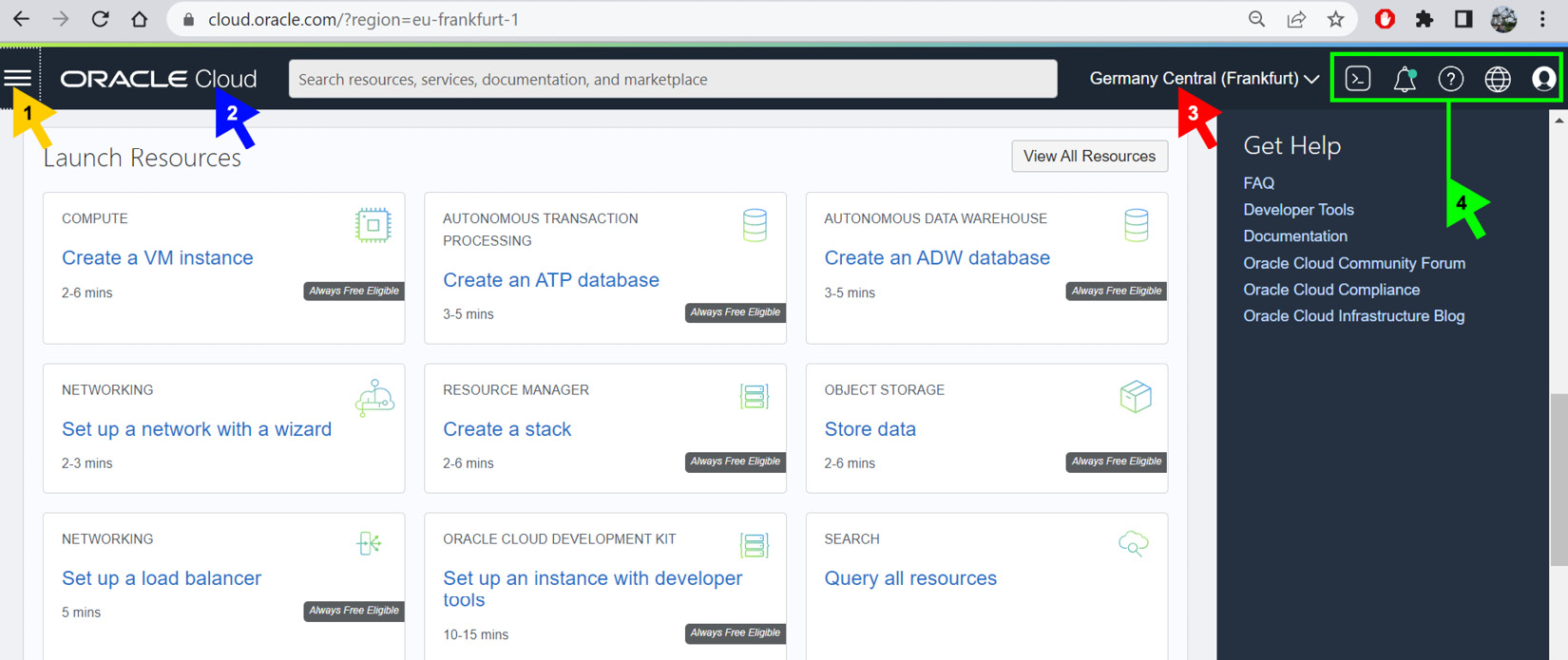Open the language globe icon

coord(1498,79)
